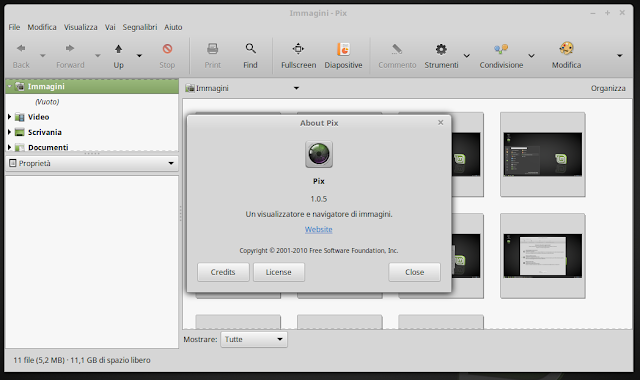Click the Stop loading icon

coord(167,49)
